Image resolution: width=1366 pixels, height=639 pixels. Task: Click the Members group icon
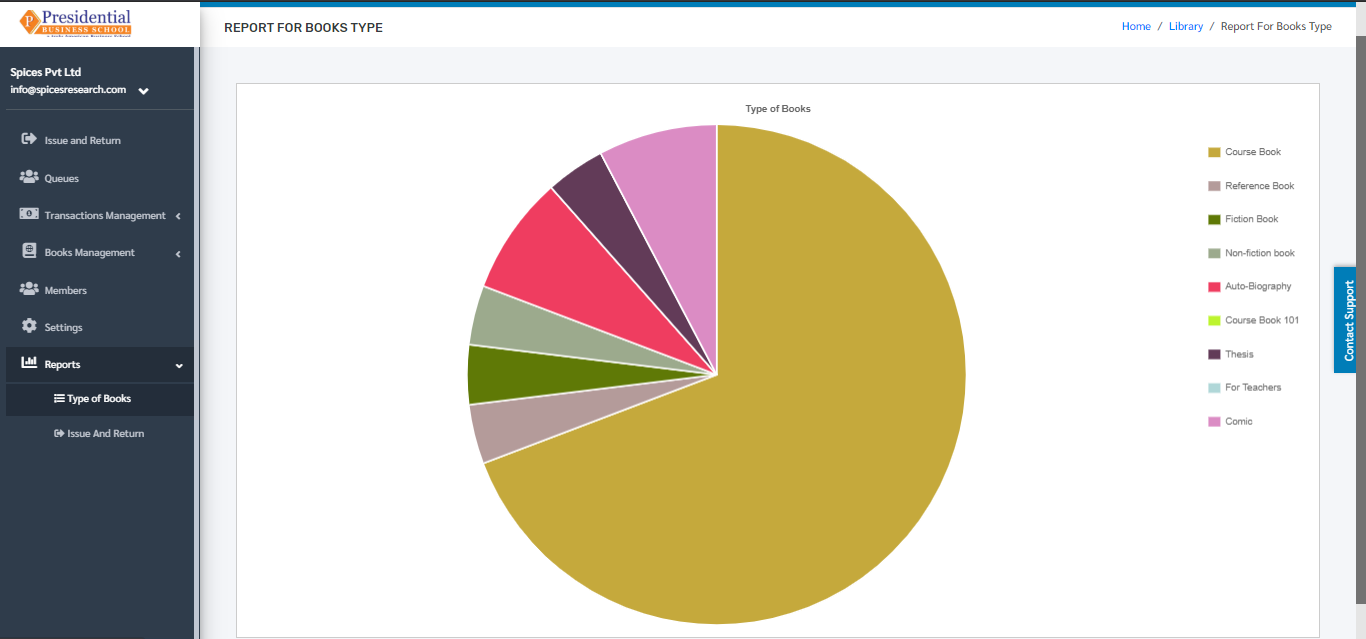click(29, 289)
